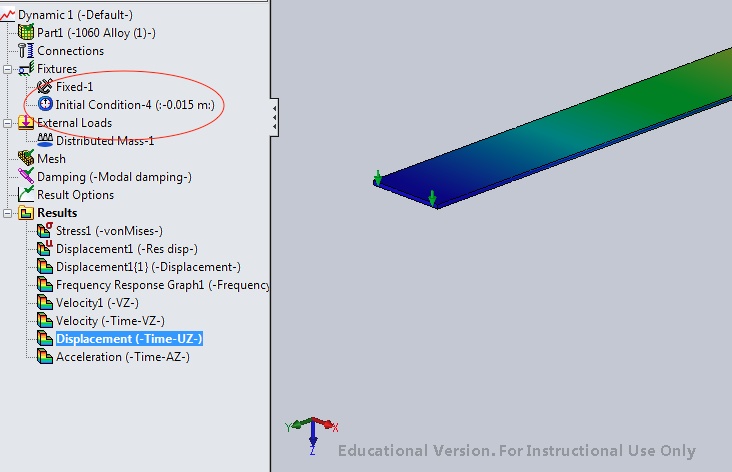
Task: Click the Distributed Mass-1 icon
Action: pyautogui.click(x=45, y=140)
